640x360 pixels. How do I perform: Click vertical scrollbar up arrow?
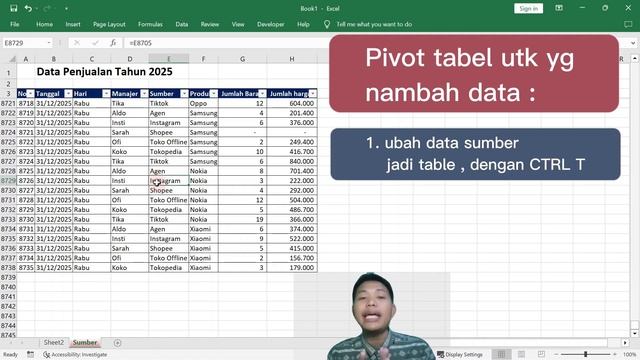(x=635, y=59)
